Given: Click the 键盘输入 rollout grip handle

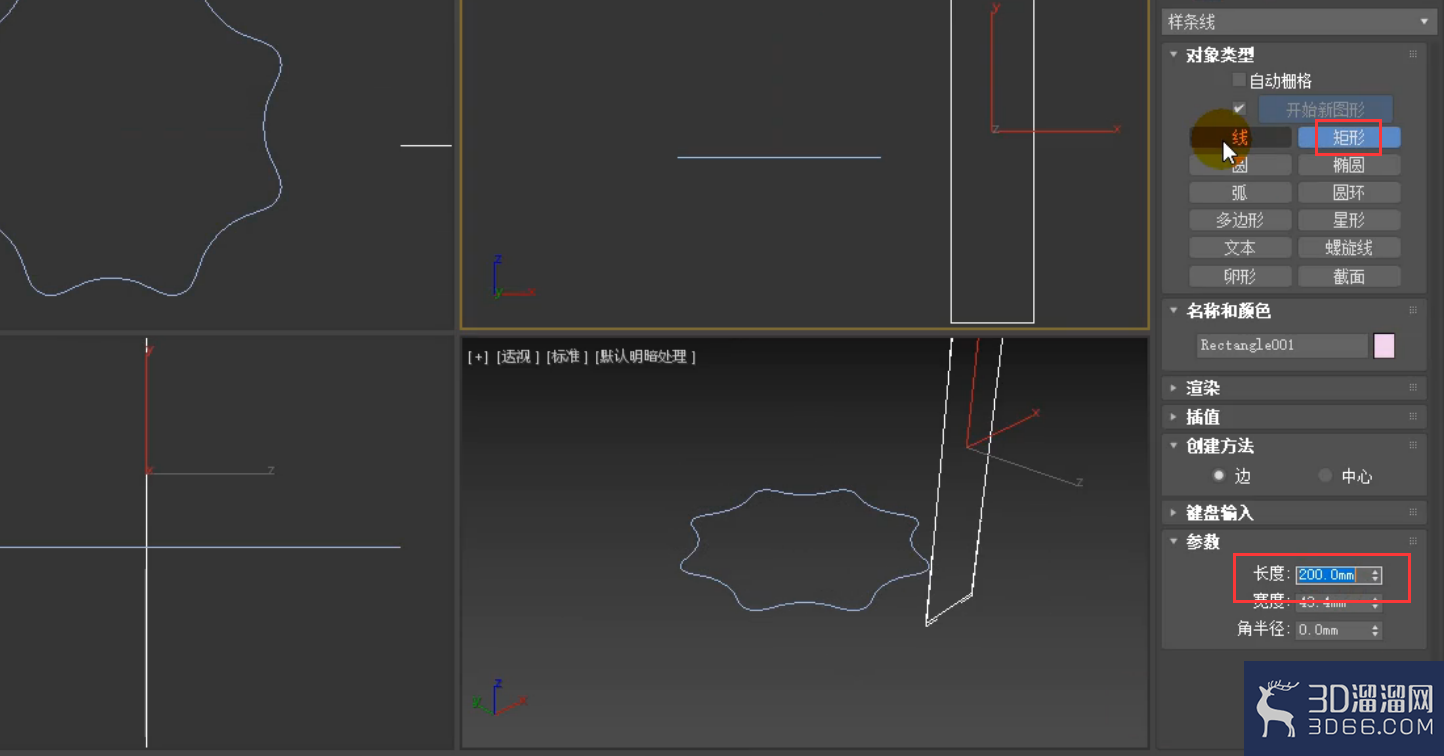Looking at the screenshot, I should tap(1413, 513).
